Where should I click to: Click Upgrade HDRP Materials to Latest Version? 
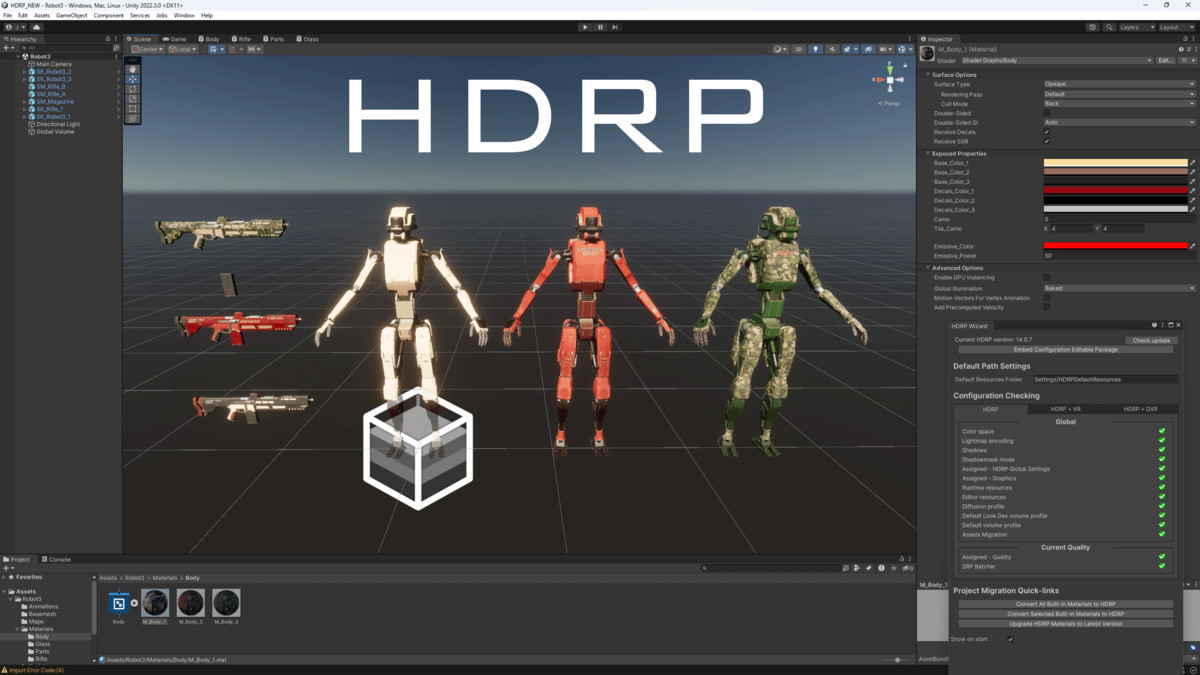click(1066, 623)
